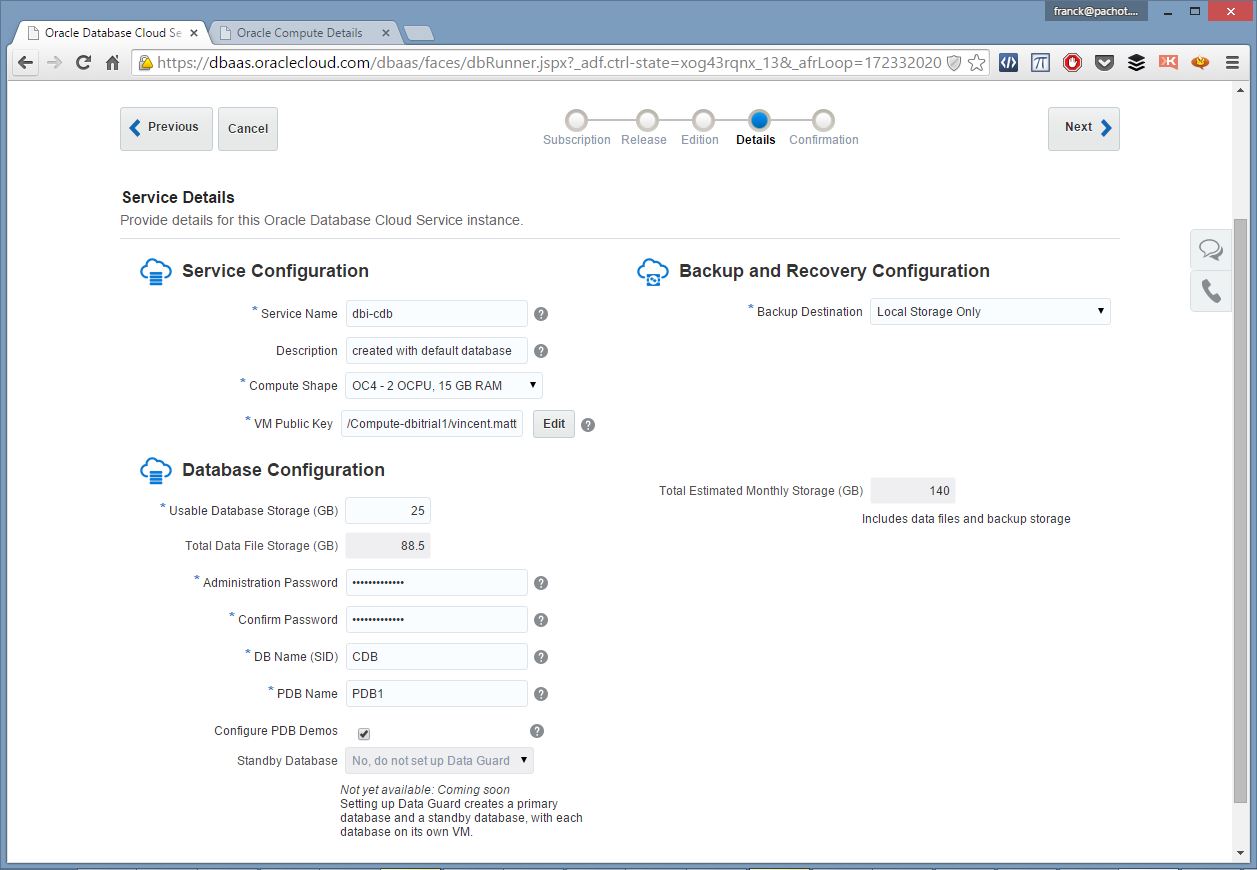Click "Includes data files and backup storage" text
Viewport: 1257px width, 870px height.
966,519
